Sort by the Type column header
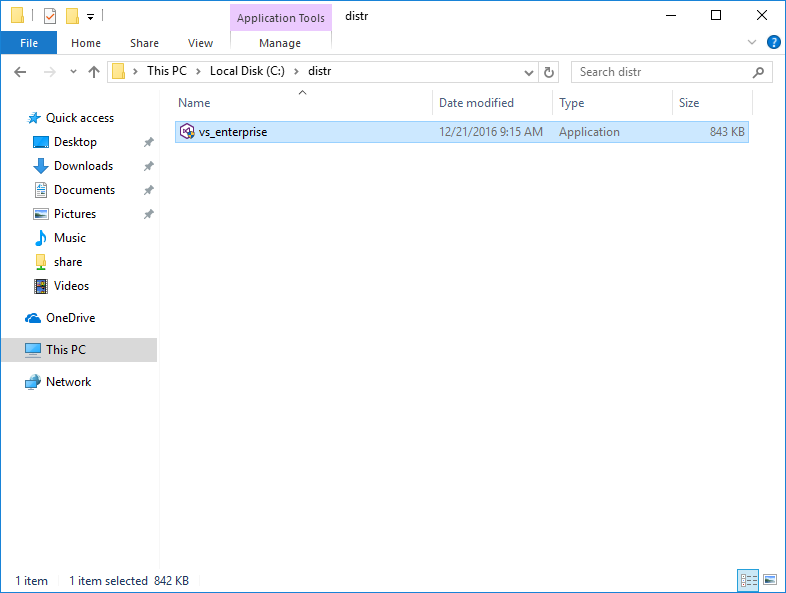Screen dimensions: 786x593 click(613, 103)
